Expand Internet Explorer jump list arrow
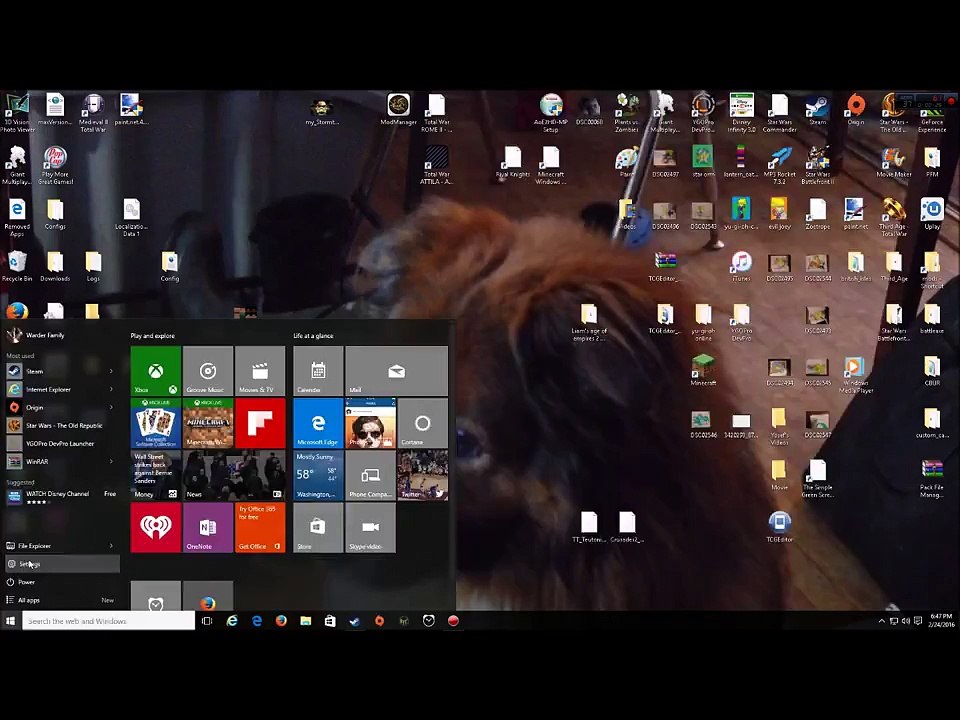This screenshot has width=960, height=720. [x=111, y=389]
